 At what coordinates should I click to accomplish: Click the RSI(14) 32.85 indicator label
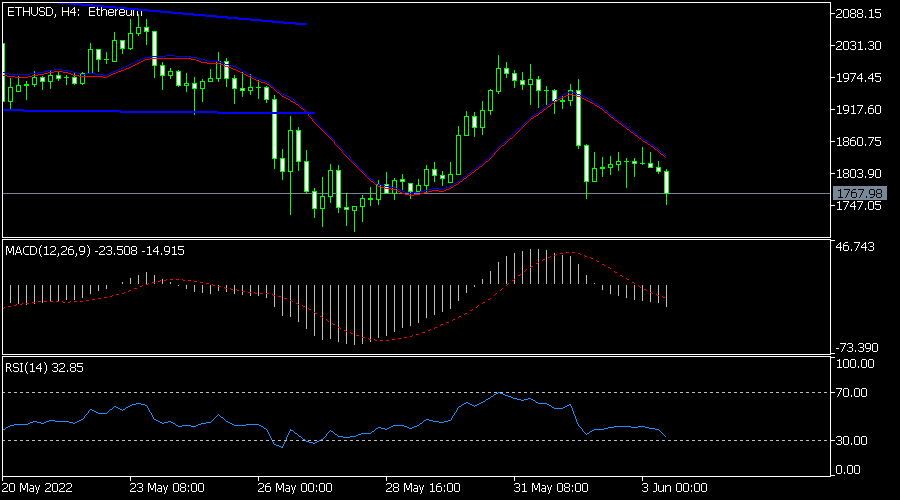tap(44, 367)
